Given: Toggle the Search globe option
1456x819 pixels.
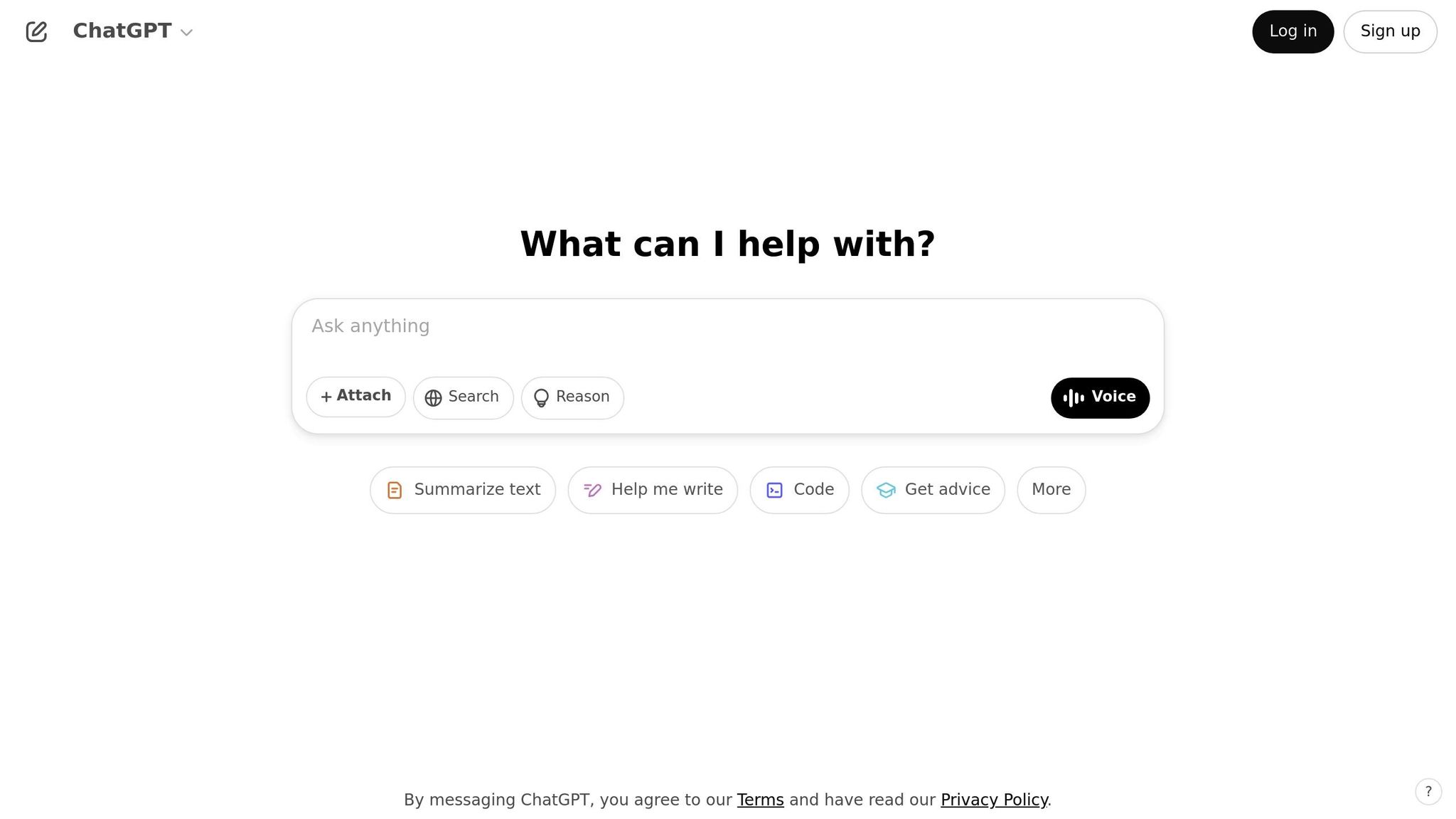Looking at the screenshot, I should pyautogui.click(x=463, y=397).
